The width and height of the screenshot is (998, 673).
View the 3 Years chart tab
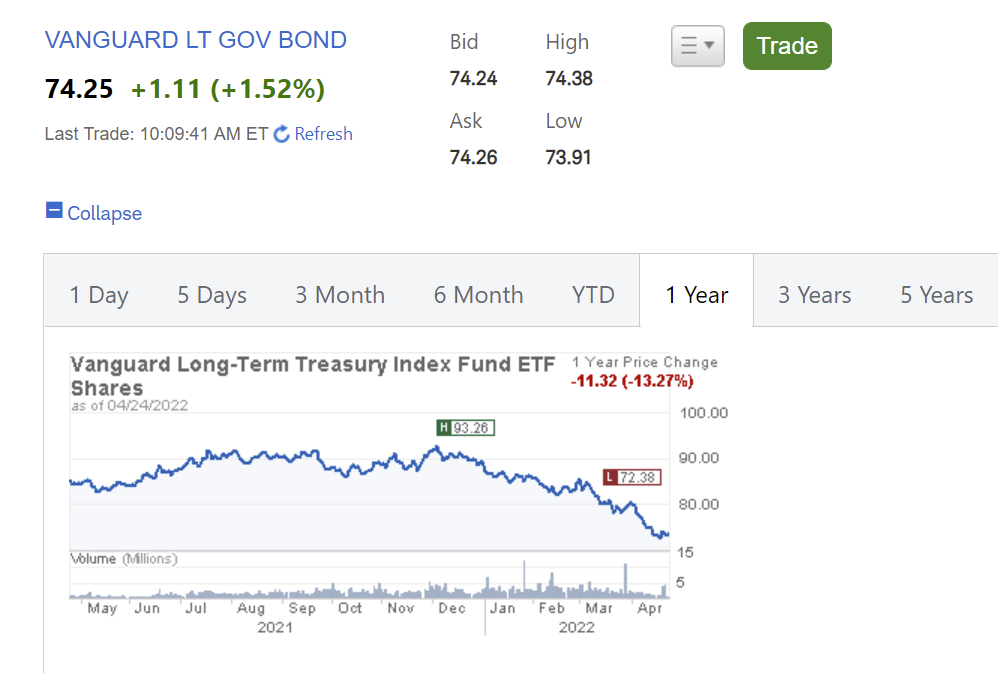point(815,295)
